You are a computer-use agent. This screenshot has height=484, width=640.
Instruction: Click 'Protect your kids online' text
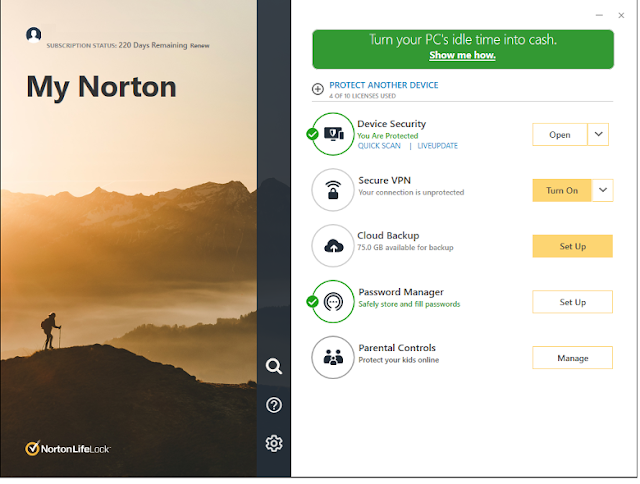(398, 360)
